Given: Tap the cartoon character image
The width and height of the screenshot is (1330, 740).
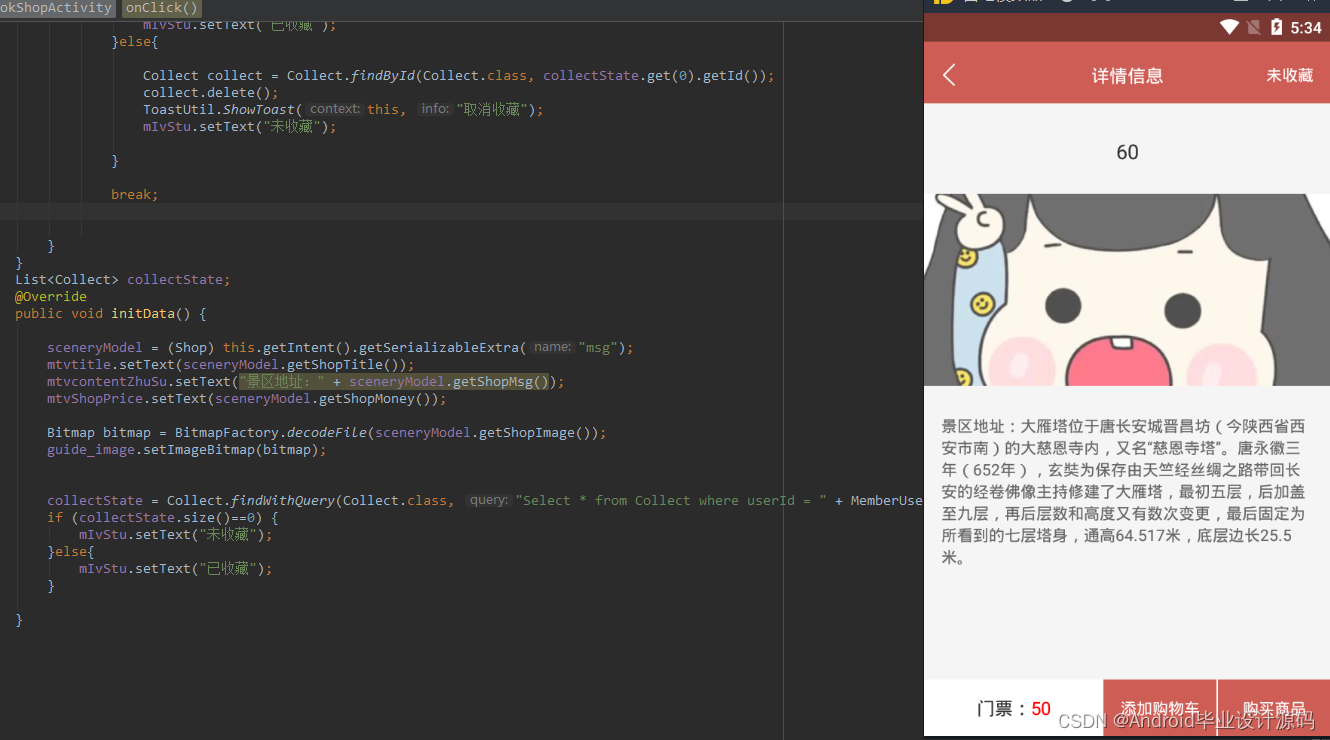Looking at the screenshot, I should [x=1128, y=288].
